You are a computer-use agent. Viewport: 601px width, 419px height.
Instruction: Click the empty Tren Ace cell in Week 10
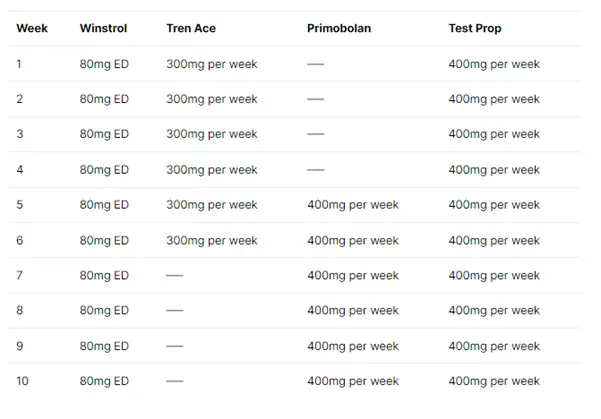174,381
